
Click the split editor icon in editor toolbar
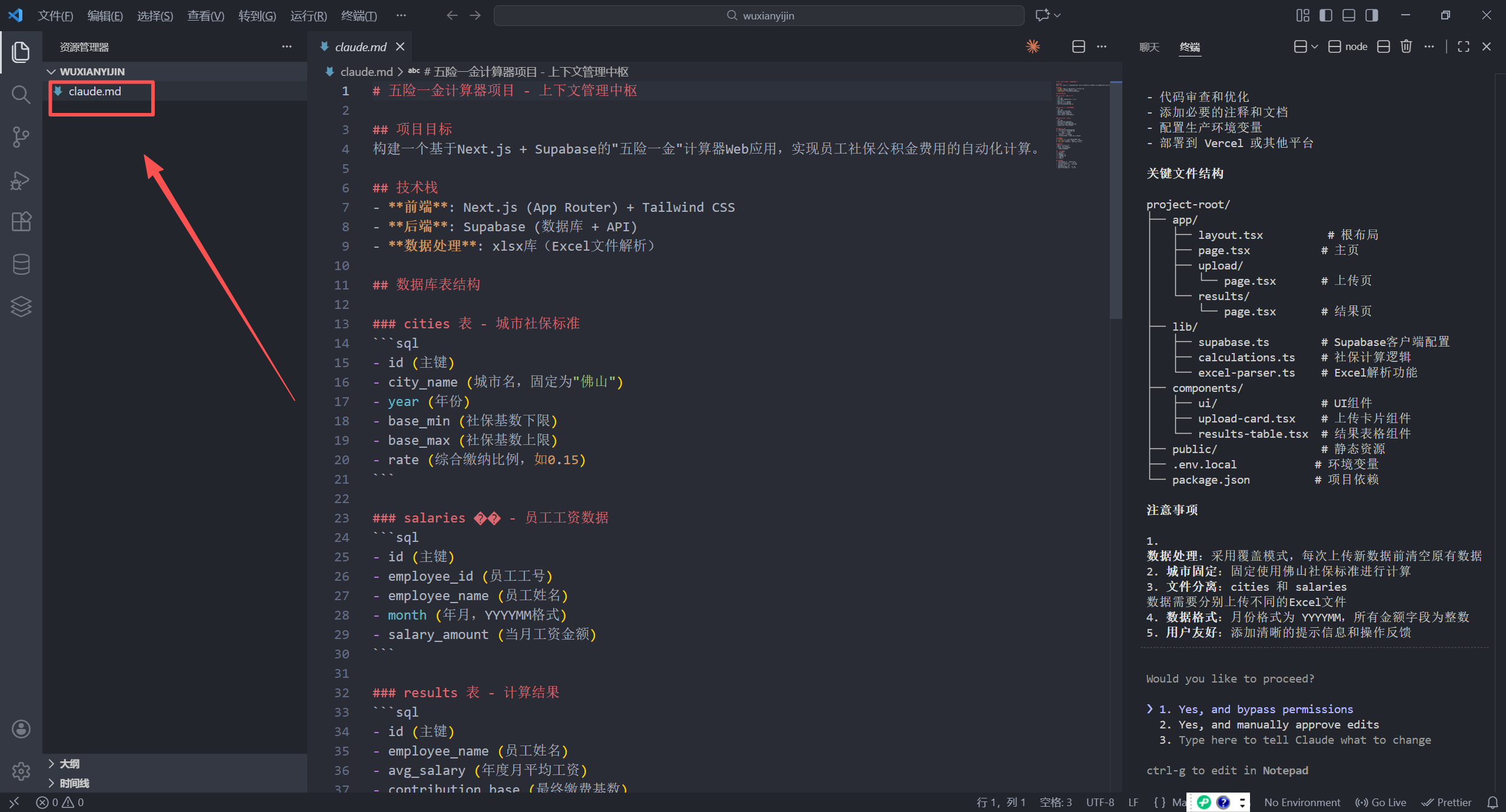1078,46
